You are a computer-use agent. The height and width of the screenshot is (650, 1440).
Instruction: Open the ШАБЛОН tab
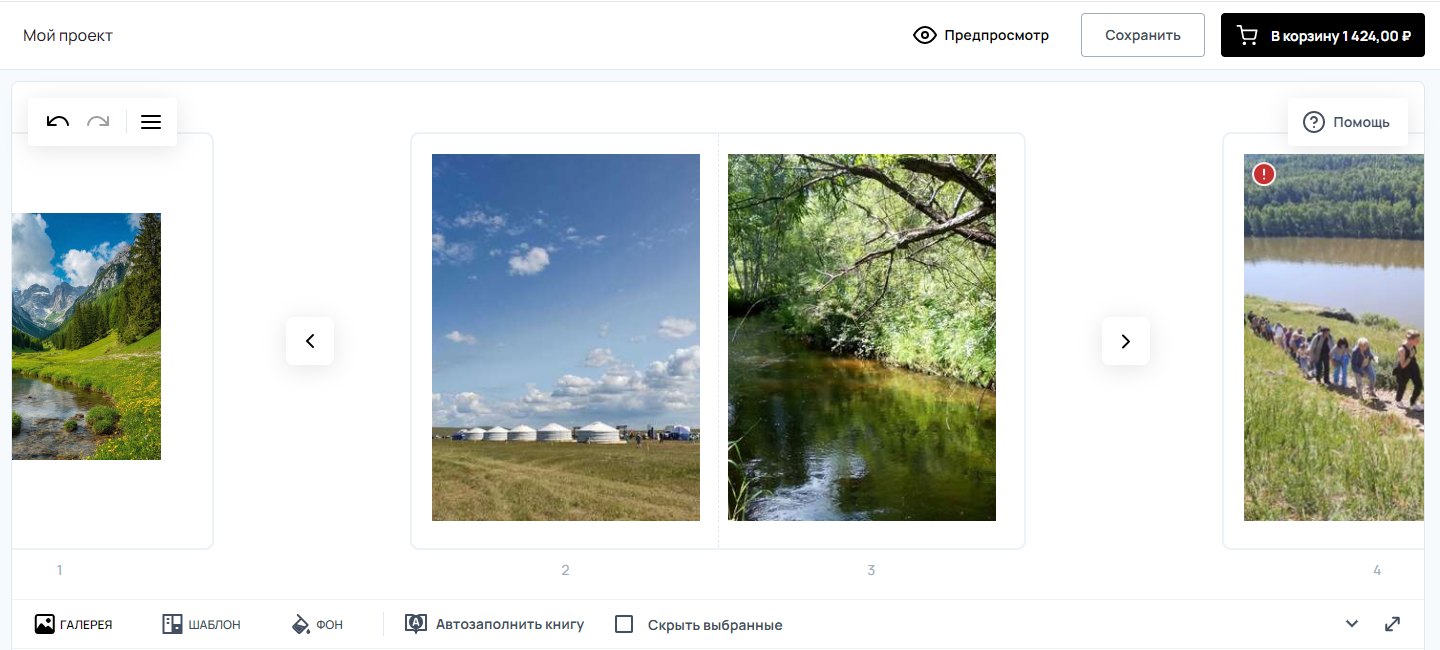pyautogui.click(x=201, y=624)
